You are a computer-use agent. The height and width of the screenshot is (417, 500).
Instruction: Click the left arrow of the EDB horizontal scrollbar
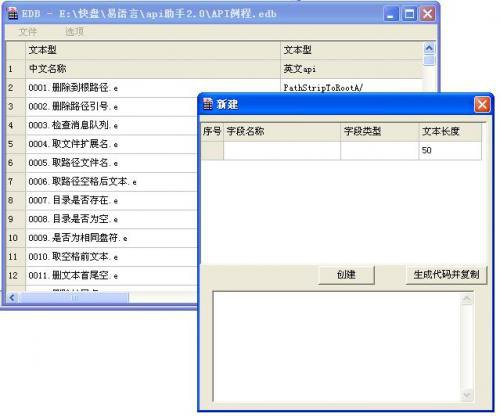pyautogui.click(x=12, y=297)
